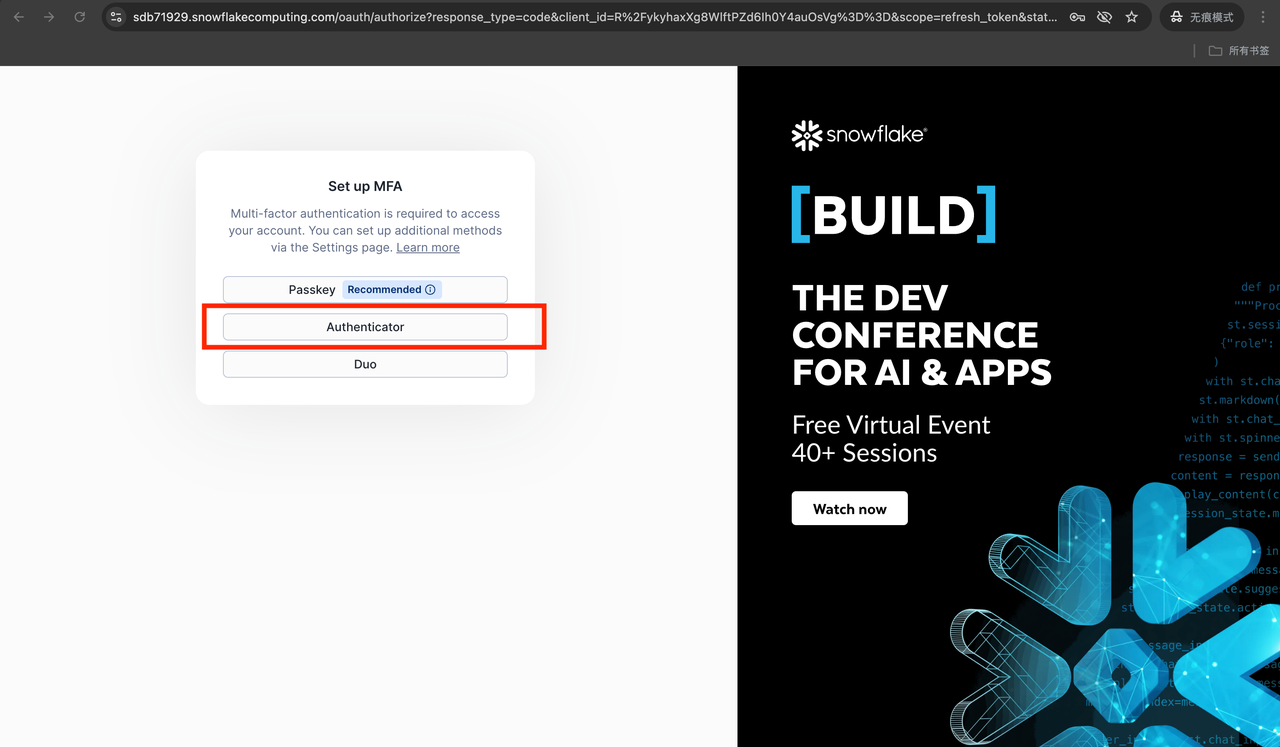The image size is (1280, 747).
Task: Click Watch now button
Action: coord(849,508)
